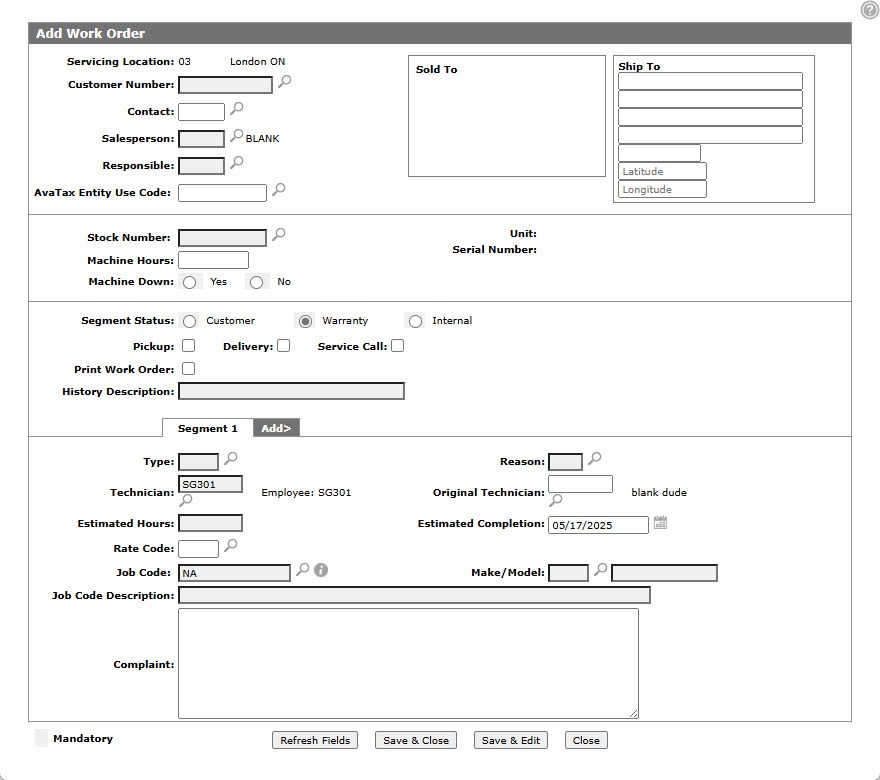Click the Refresh Fields button

pyautogui.click(x=315, y=740)
